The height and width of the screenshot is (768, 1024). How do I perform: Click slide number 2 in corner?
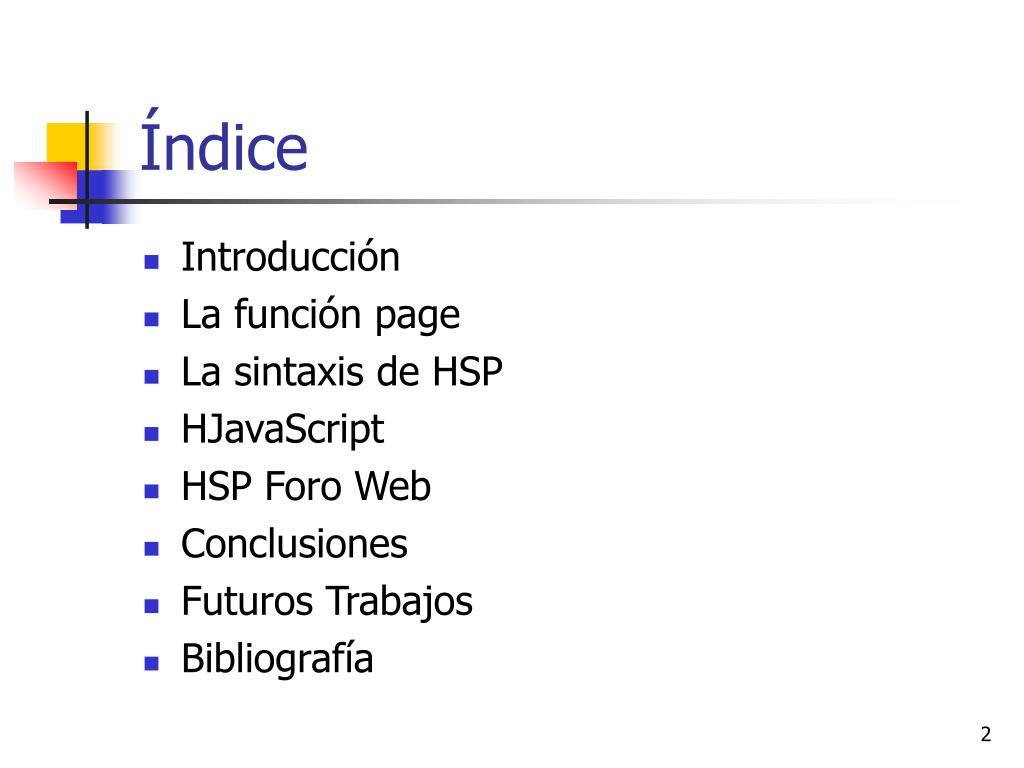click(985, 734)
